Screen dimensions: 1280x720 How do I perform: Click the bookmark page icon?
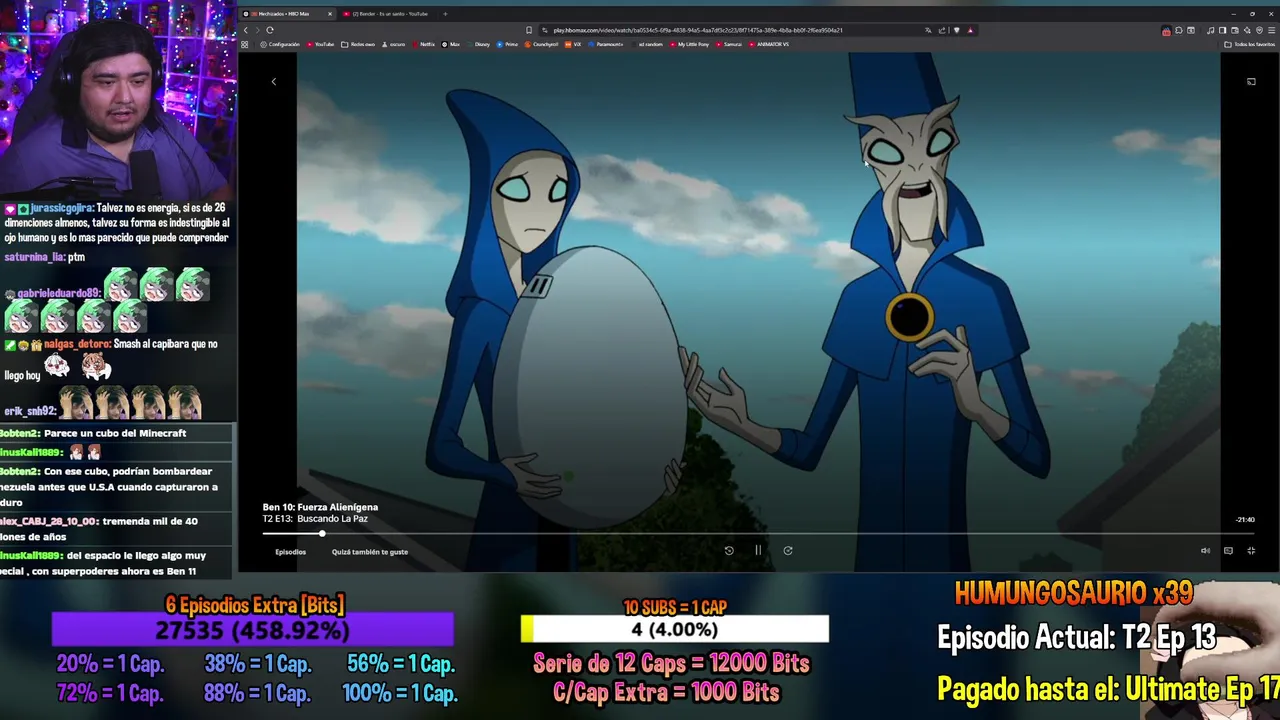[x=529, y=30]
